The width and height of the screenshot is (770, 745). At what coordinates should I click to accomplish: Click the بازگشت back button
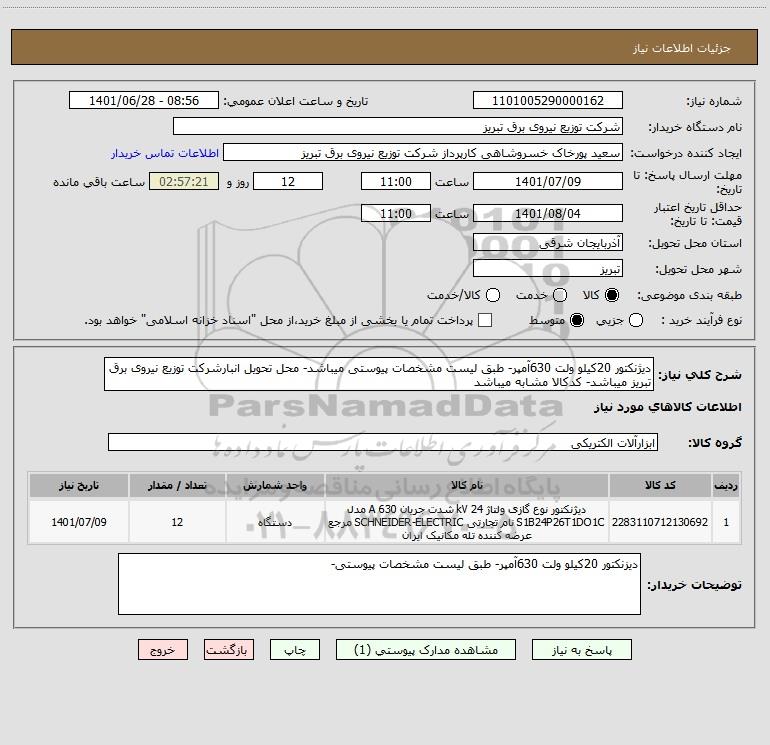click(229, 650)
